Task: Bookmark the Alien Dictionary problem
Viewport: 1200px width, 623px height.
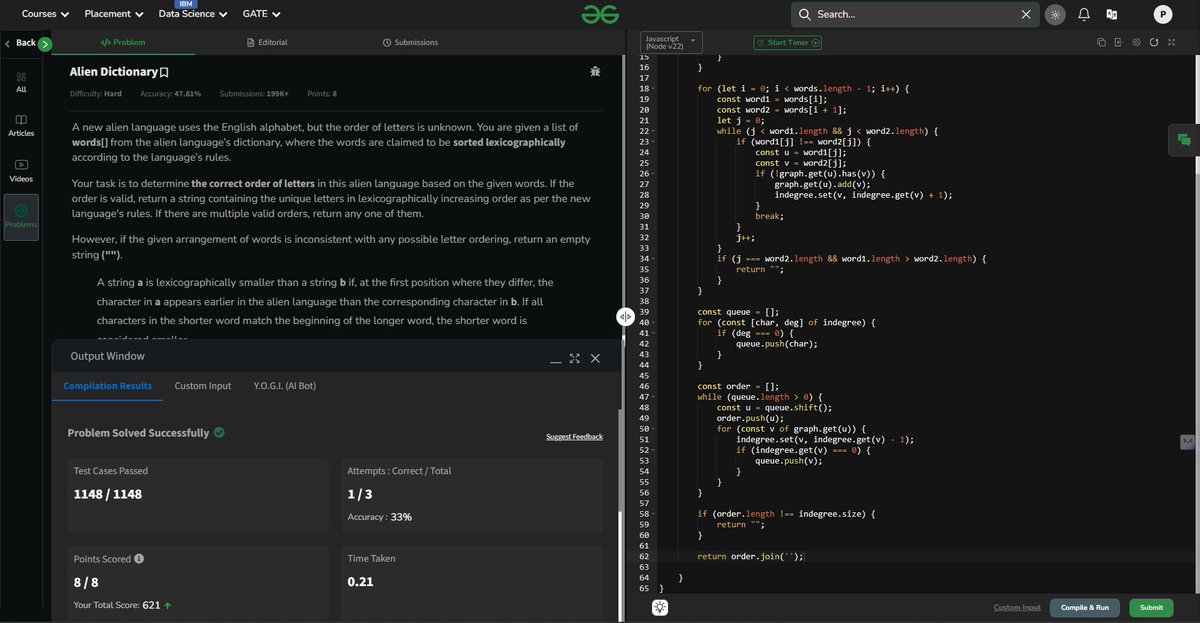Action: 164,73
